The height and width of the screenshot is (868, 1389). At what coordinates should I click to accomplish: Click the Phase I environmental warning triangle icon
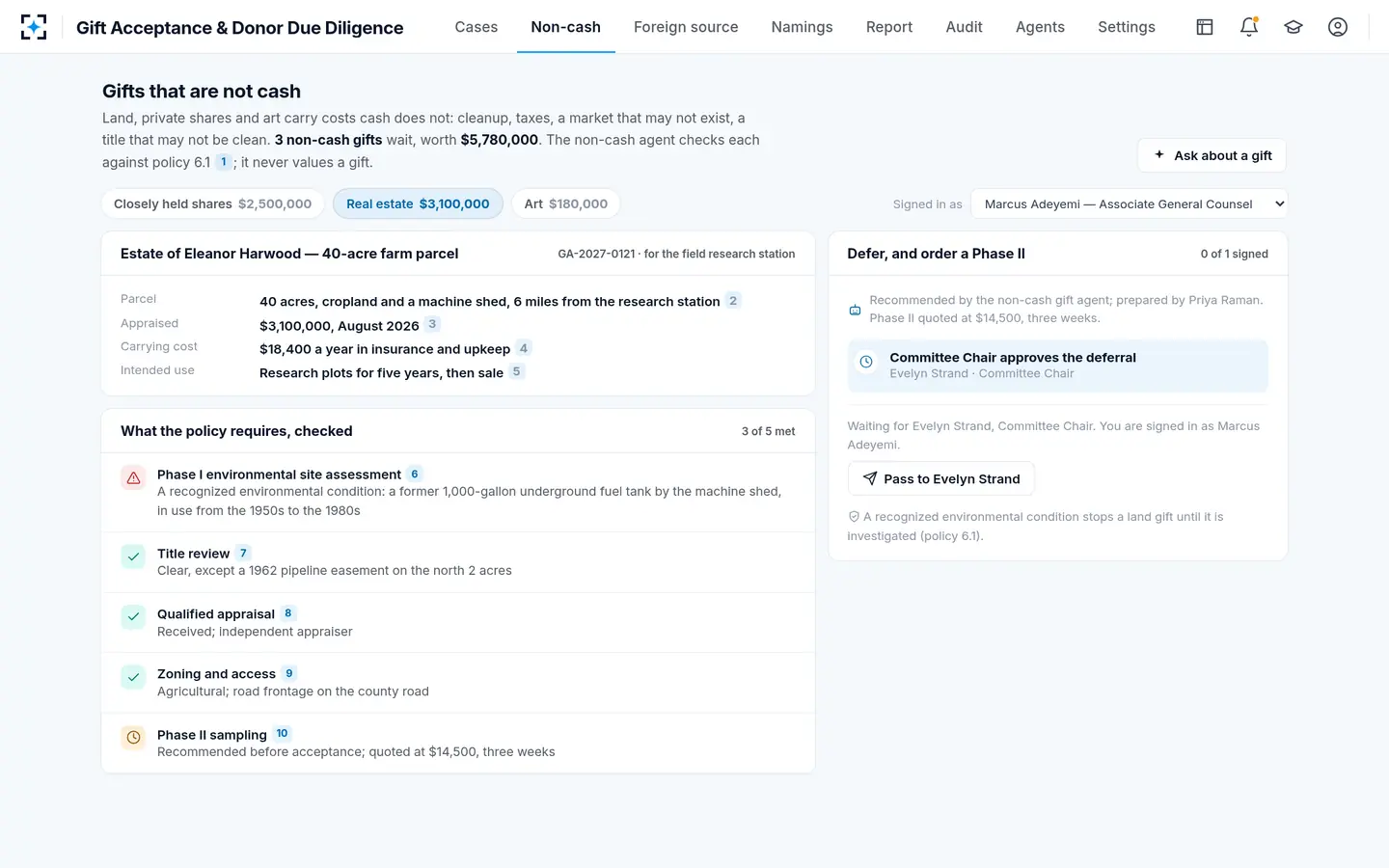click(x=133, y=477)
